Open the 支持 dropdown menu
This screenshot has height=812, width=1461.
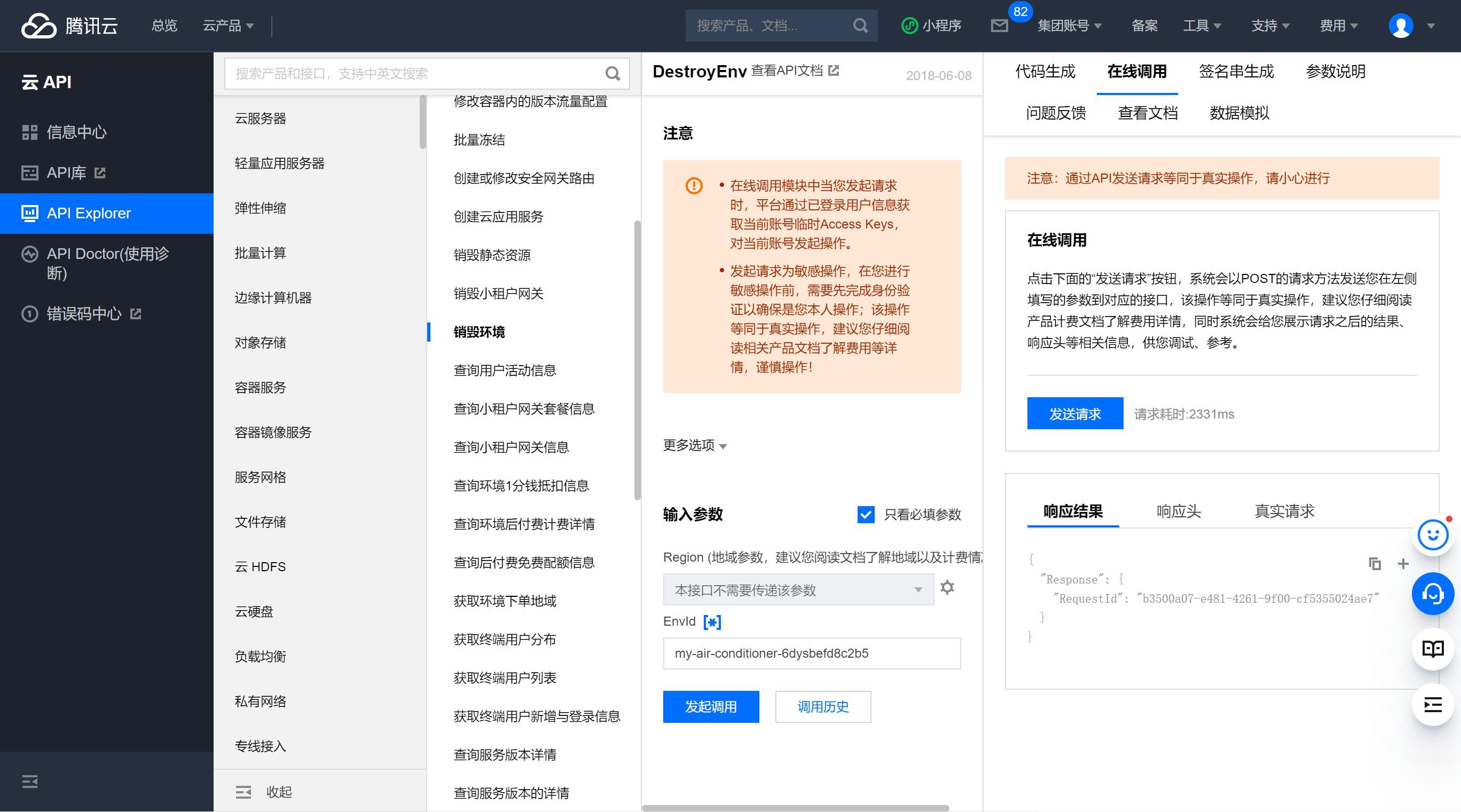tap(1270, 26)
